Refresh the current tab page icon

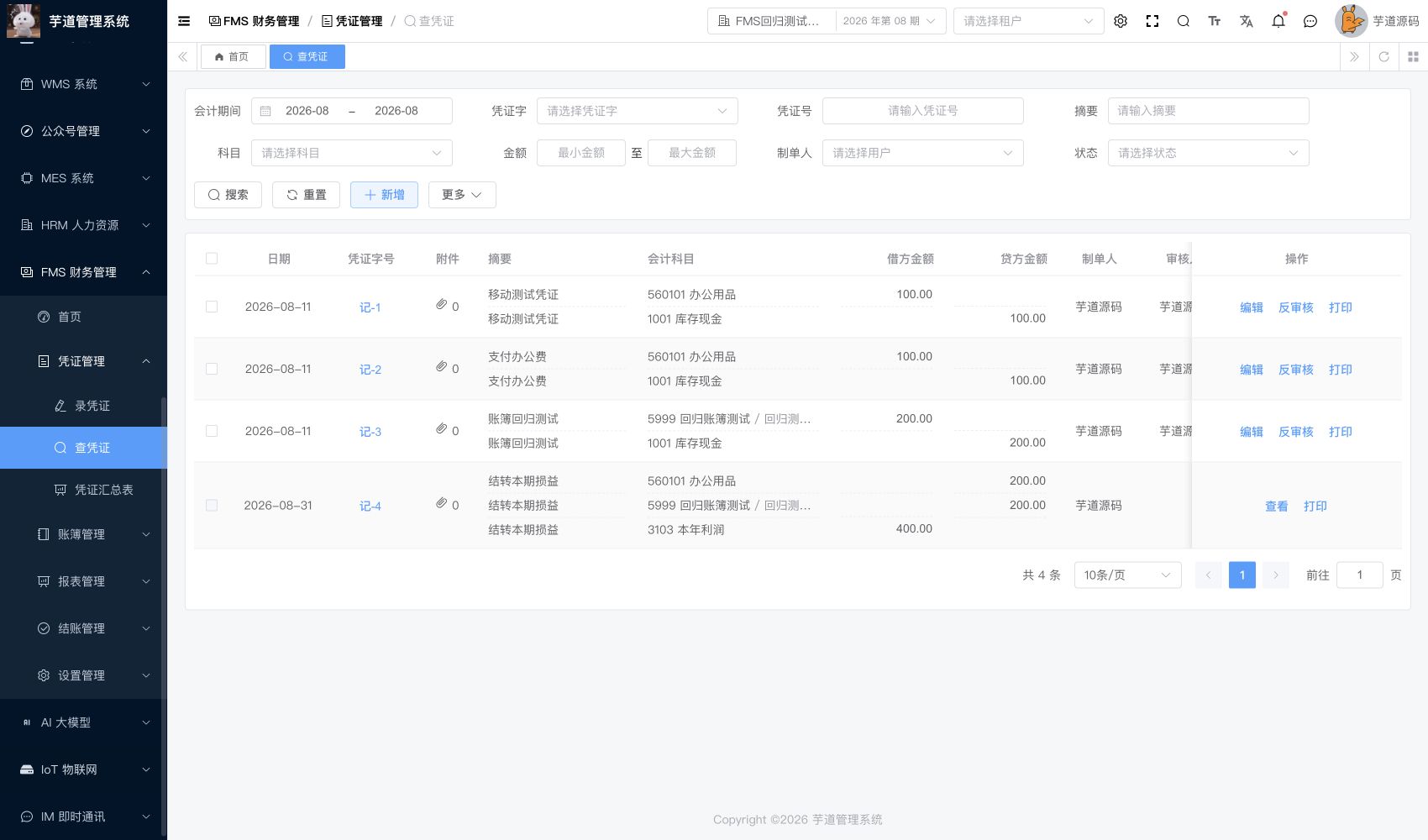[x=1384, y=56]
